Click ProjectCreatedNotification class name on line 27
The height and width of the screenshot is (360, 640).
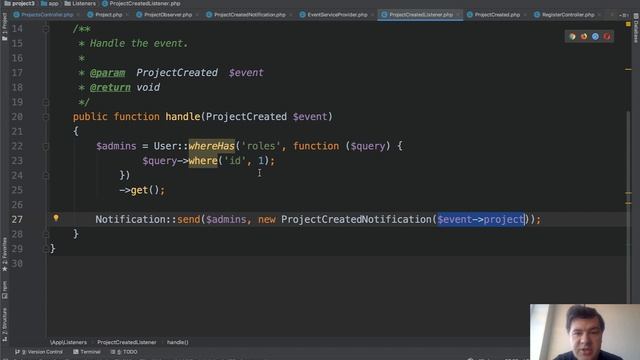pos(356,220)
